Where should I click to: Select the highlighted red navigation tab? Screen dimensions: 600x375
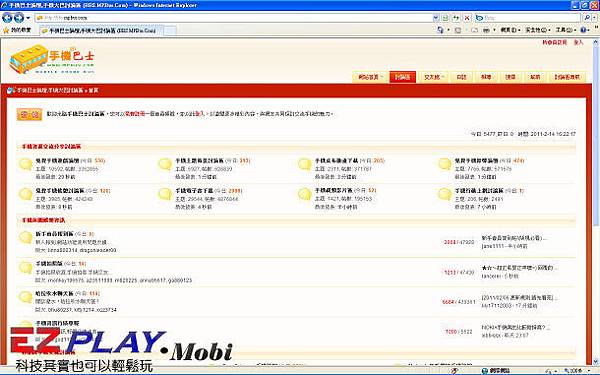click(x=402, y=77)
